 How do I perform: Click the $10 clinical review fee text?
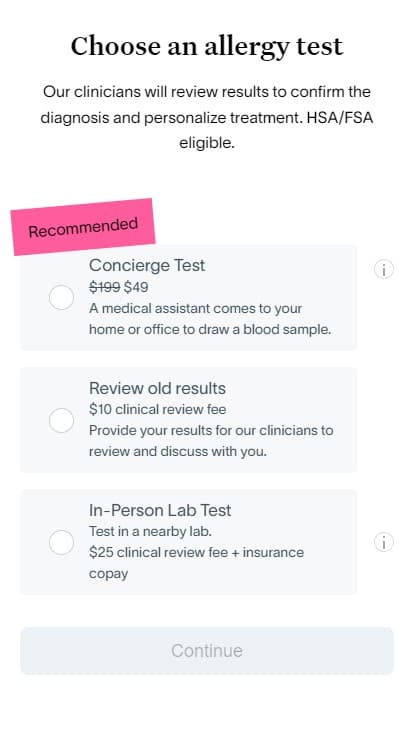[158, 409]
